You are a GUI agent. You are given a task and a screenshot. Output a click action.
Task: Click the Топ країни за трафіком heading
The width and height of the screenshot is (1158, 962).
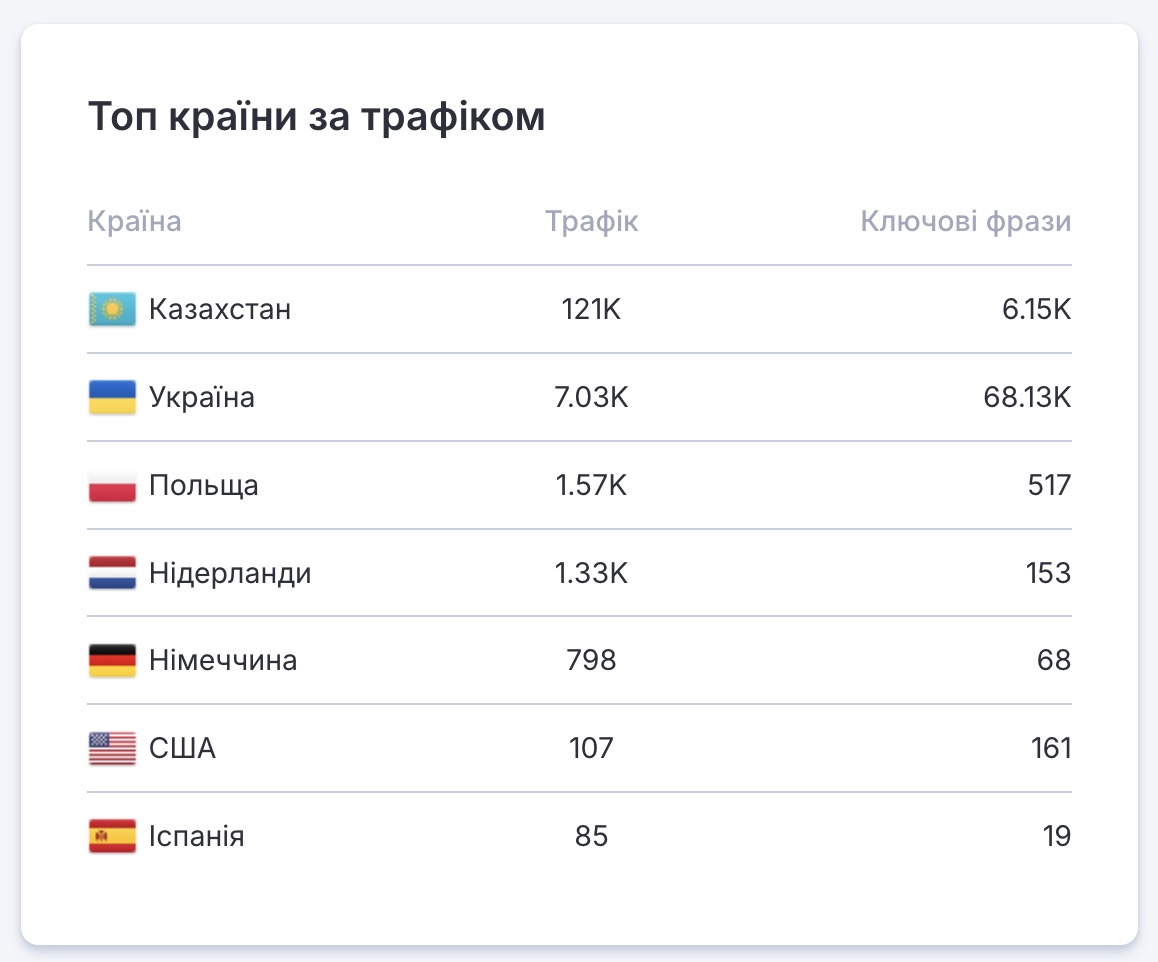coord(317,117)
